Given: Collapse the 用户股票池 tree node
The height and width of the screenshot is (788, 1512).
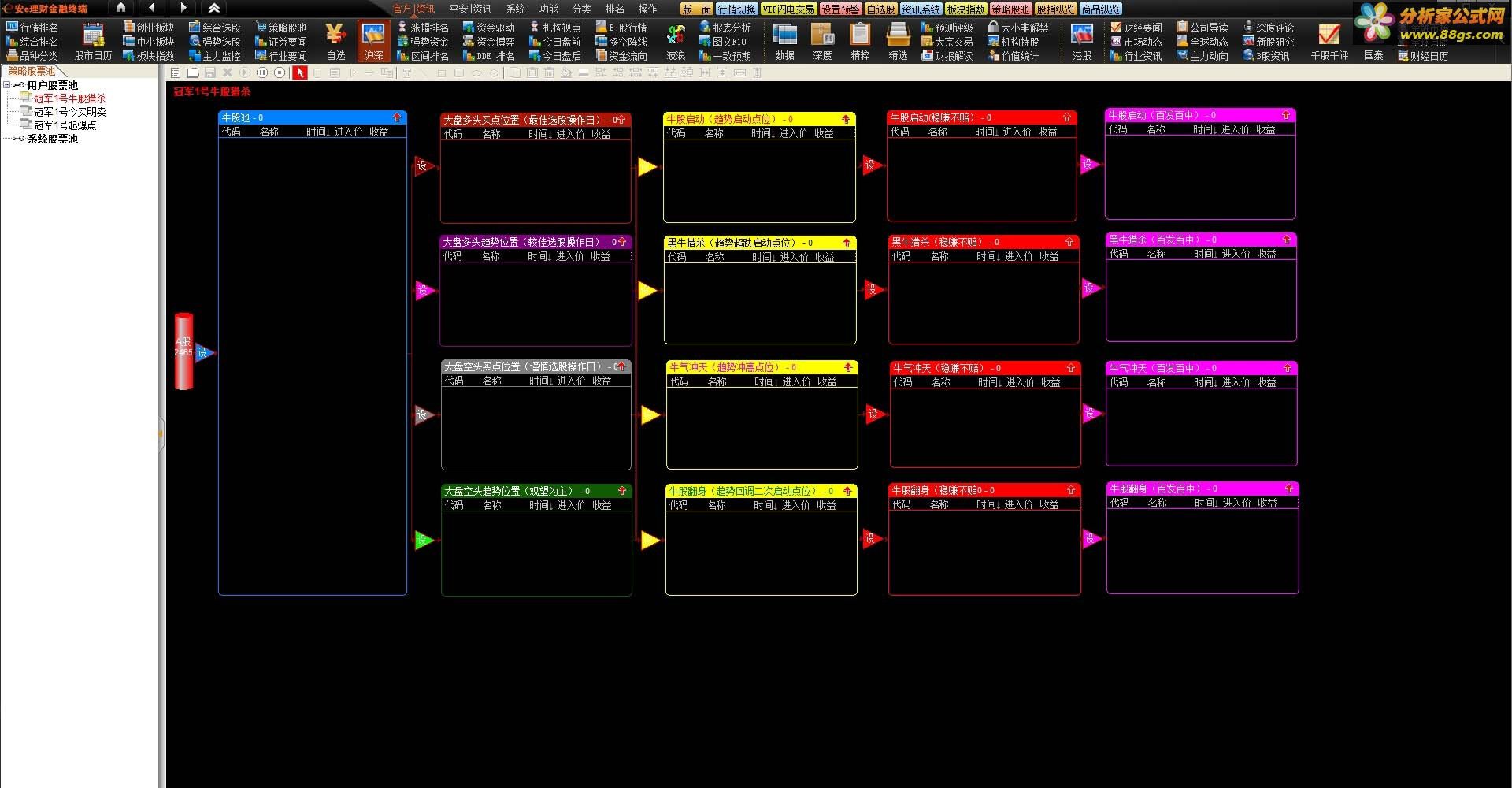Looking at the screenshot, I should coord(7,85).
